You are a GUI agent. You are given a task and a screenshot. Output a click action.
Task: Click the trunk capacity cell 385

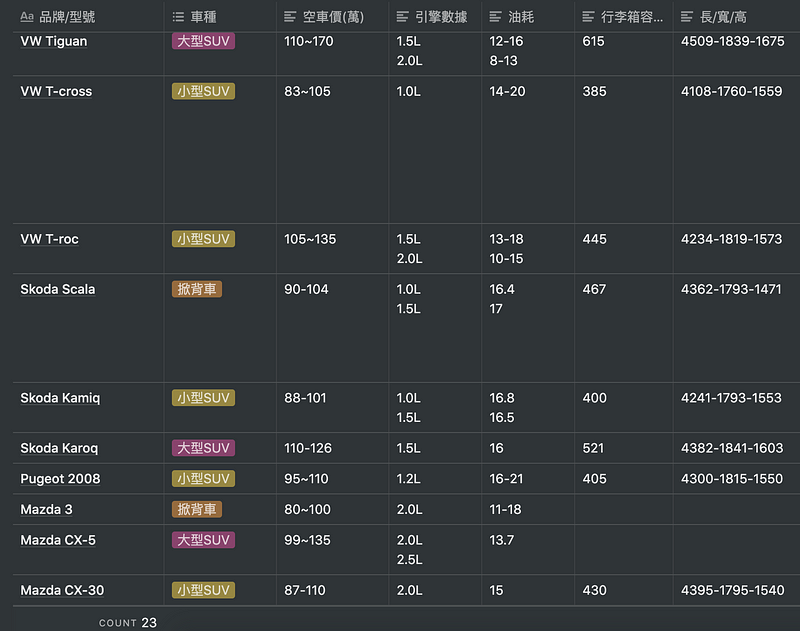click(623, 150)
